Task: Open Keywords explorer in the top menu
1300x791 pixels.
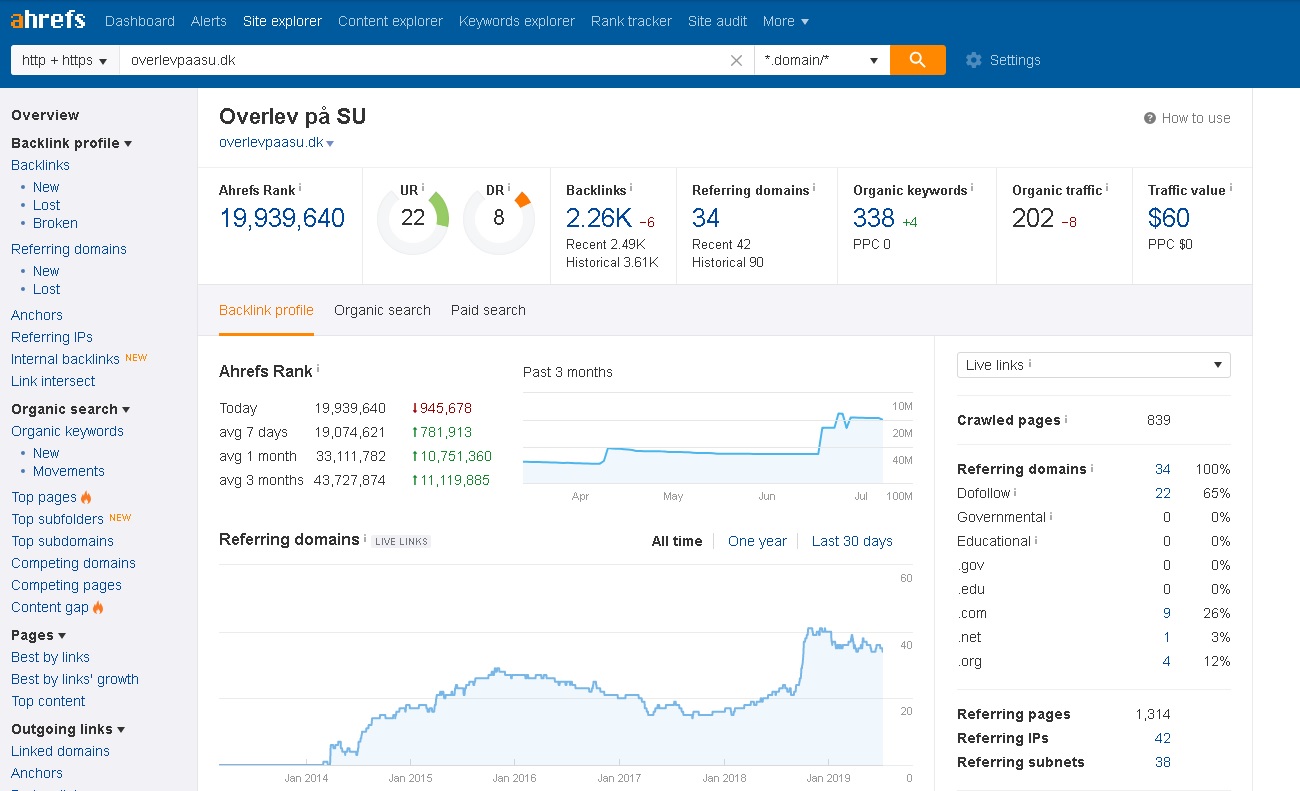Action: (x=517, y=21)
